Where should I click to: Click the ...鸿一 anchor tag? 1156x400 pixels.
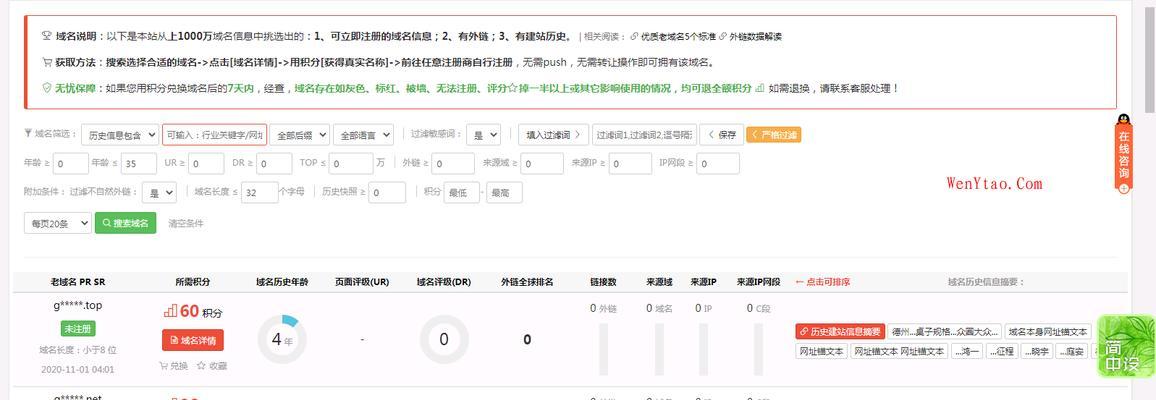[967, 351]
